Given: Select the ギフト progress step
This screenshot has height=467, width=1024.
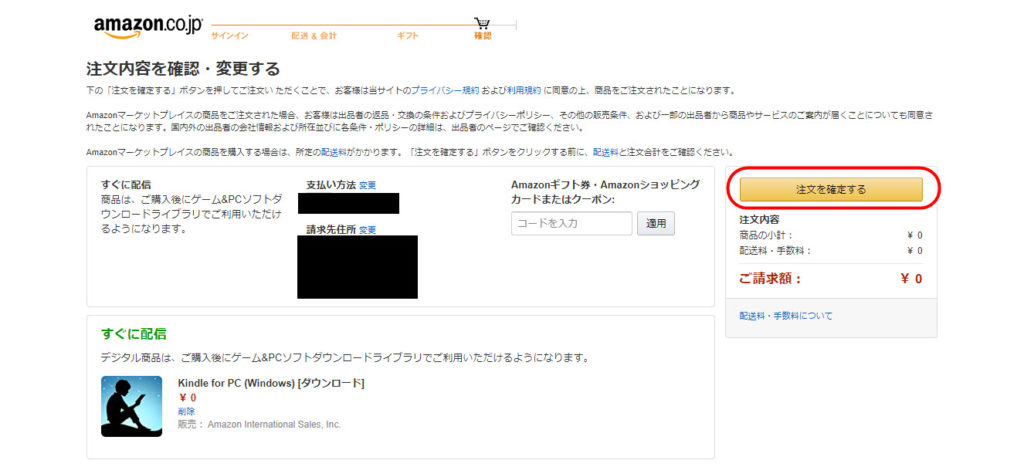Looking at the screenshot, I should click(408, 36).
